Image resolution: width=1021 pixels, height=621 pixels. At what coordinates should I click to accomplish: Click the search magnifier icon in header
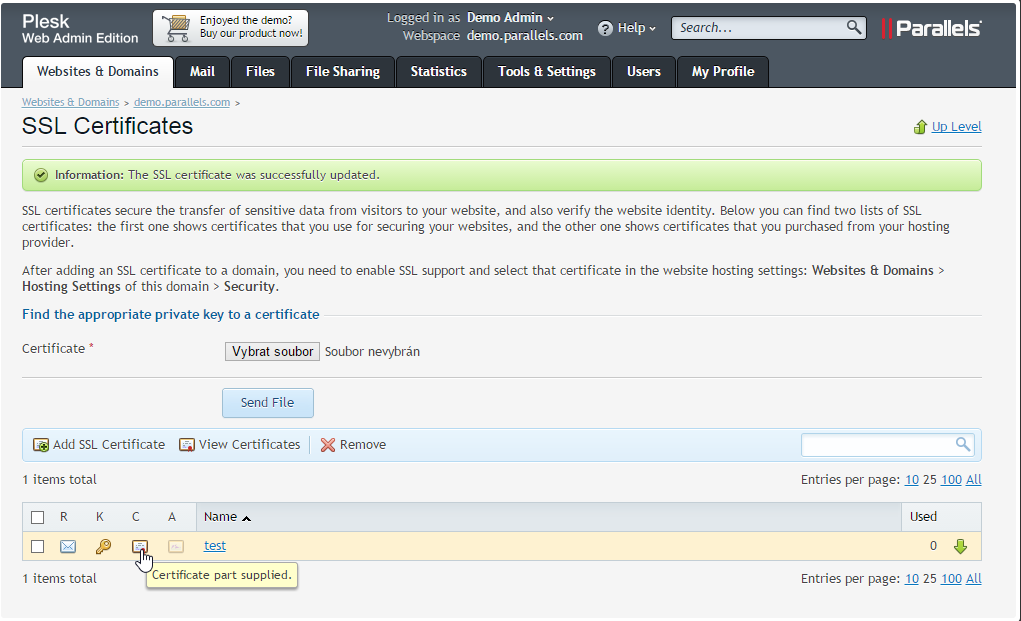point(853,27)
